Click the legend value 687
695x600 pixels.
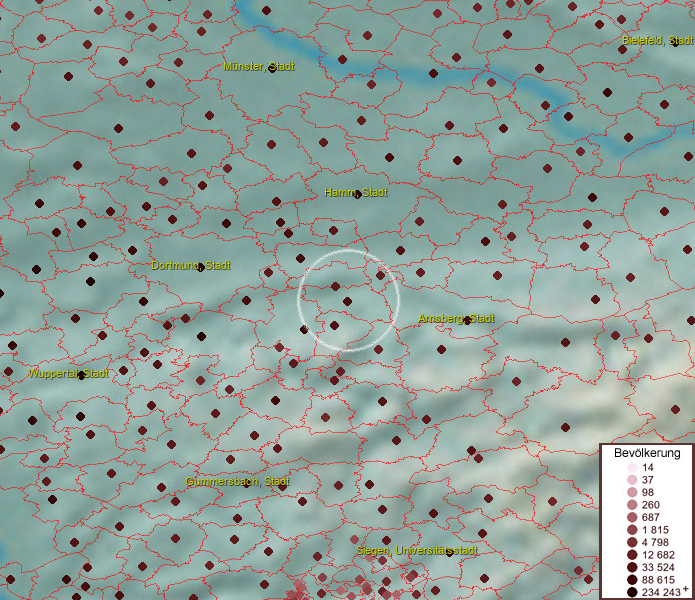point(651,517)
